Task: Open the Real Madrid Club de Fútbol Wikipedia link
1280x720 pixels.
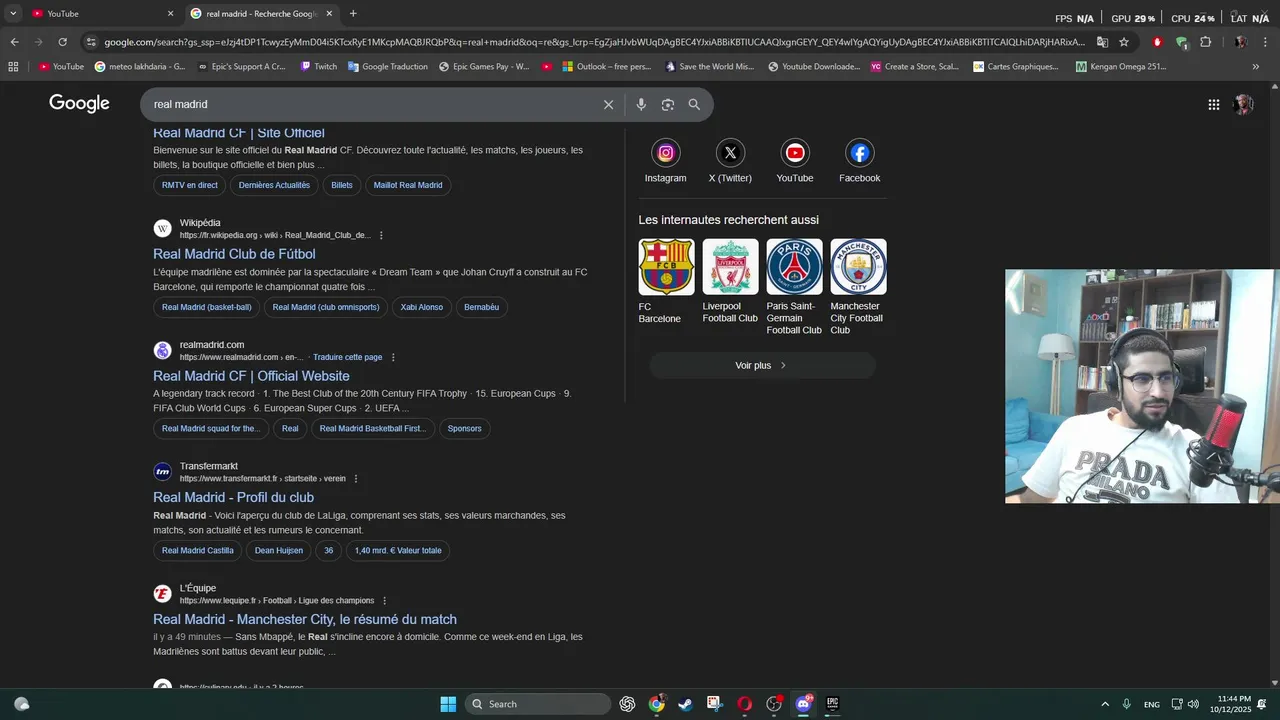Action: click(x=234, y=254)
